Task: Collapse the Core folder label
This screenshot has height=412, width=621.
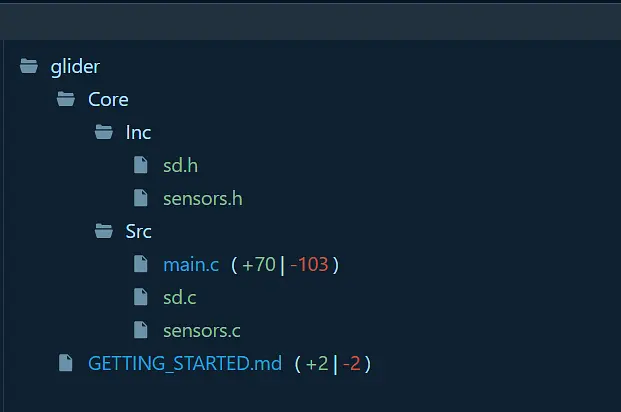Action: click(x=108, y=99)
